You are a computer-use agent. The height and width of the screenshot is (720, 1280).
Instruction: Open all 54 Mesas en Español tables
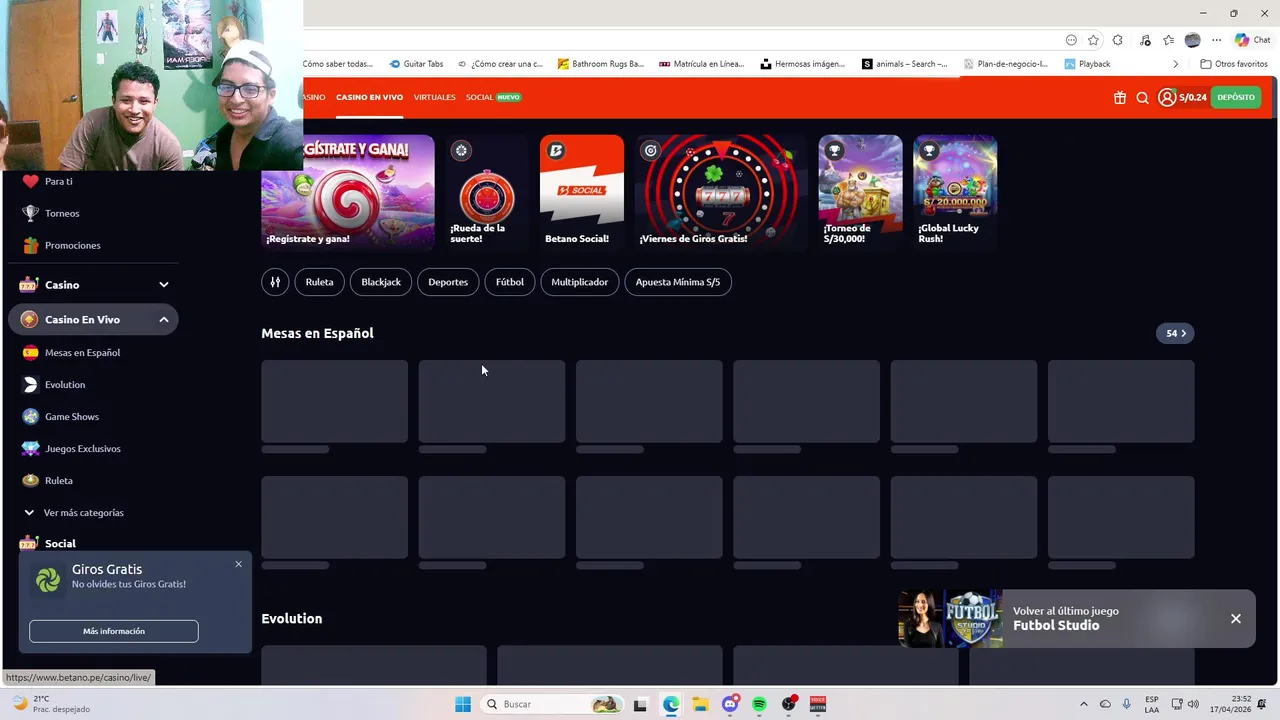point(1175,333)
